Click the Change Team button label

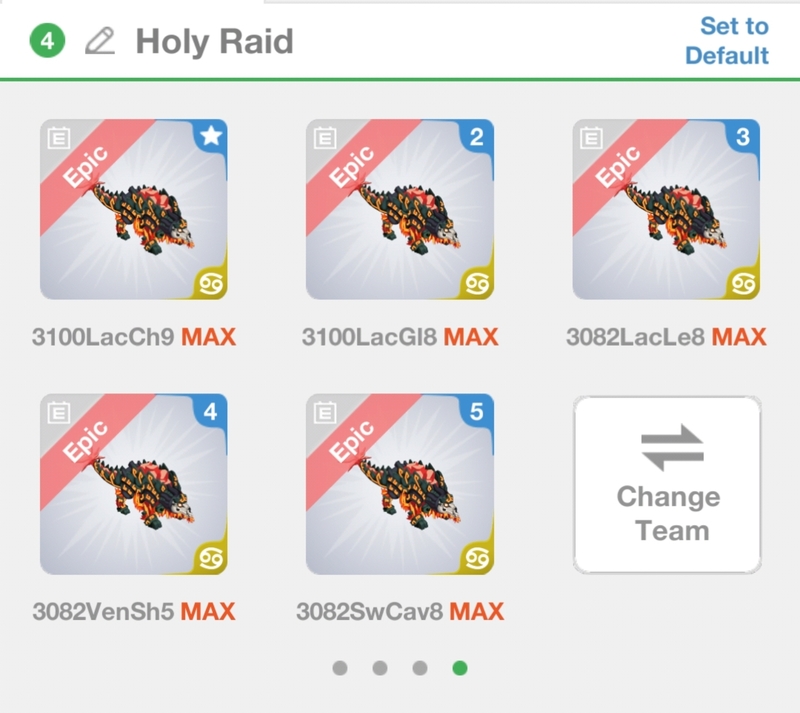668,513
